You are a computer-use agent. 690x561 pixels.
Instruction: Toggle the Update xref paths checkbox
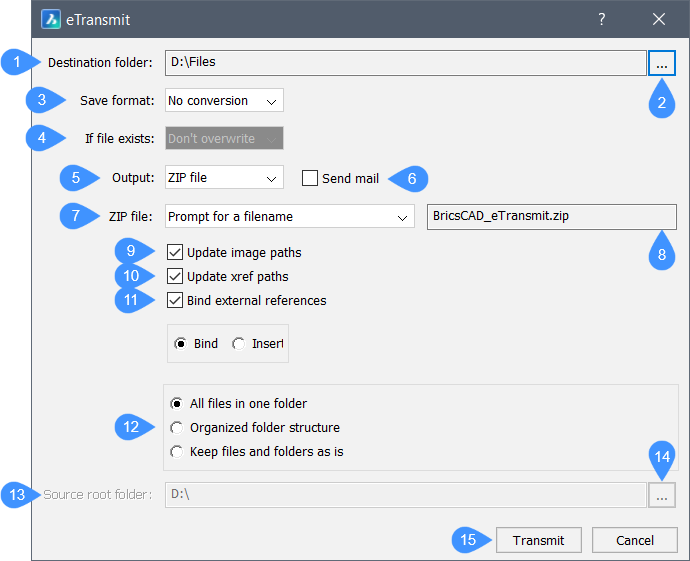point(175,276)
